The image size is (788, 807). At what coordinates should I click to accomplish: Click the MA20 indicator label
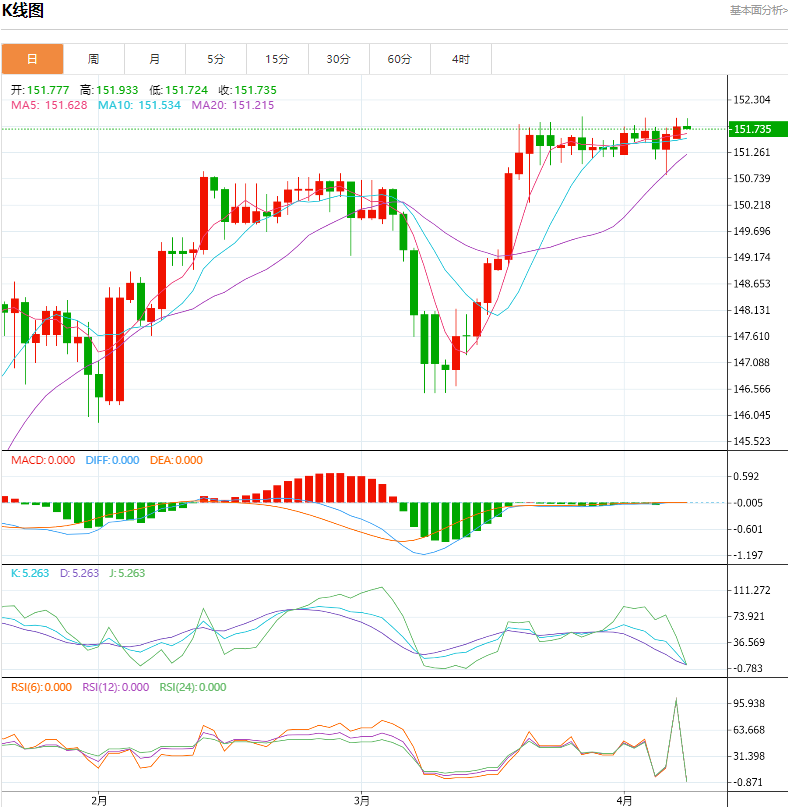coord(232,105)
